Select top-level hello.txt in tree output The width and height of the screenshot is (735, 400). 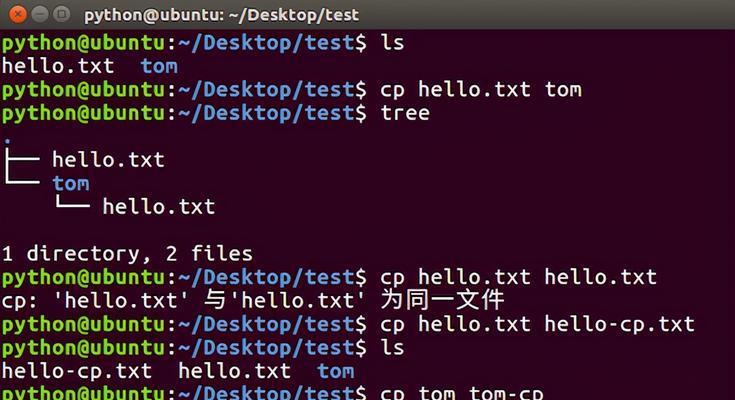108,160
